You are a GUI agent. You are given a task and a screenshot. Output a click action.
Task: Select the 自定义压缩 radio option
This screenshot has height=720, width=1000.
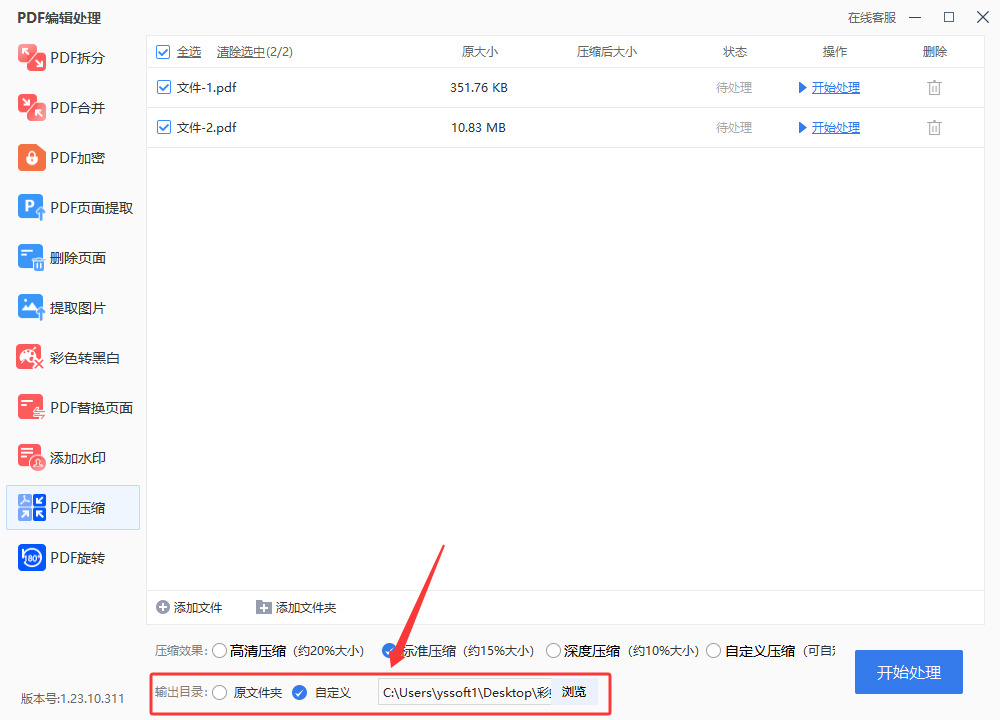click(x=714, y=650)
